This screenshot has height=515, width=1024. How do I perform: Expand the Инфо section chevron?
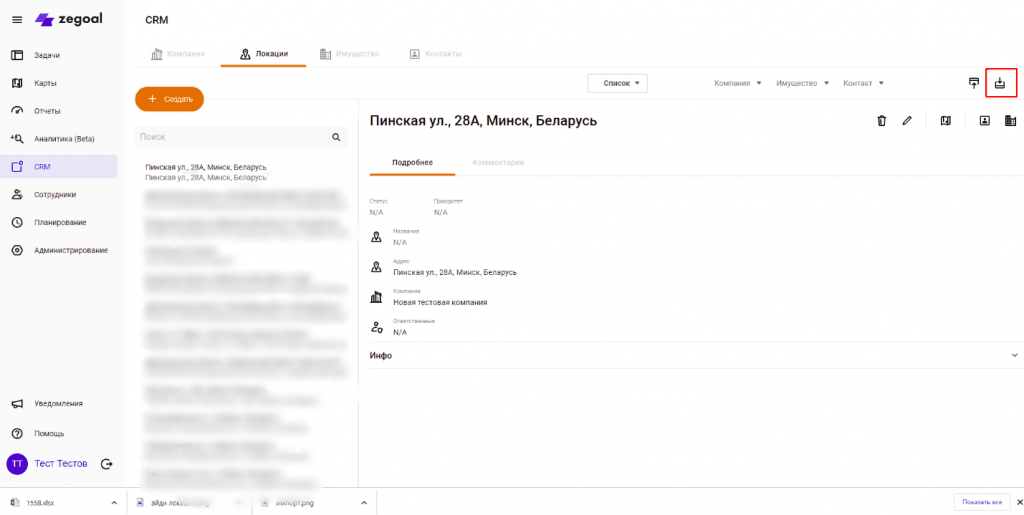[1014, 355]
